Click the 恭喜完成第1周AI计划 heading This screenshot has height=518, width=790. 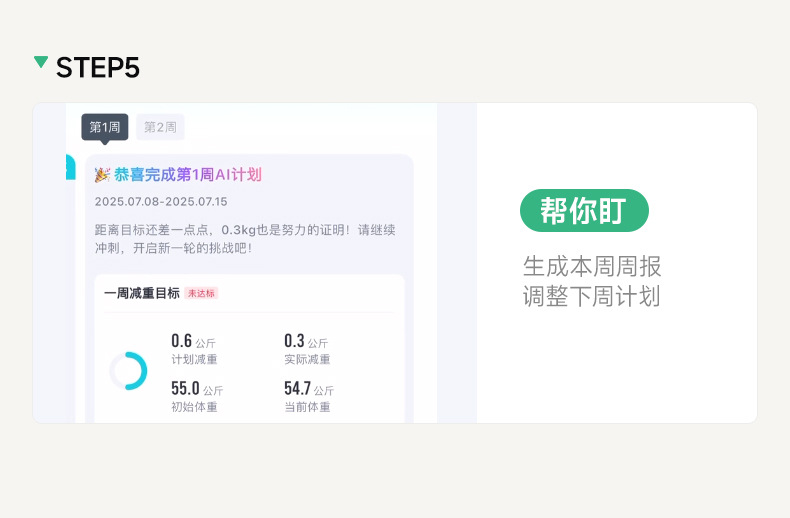(188, 175)
